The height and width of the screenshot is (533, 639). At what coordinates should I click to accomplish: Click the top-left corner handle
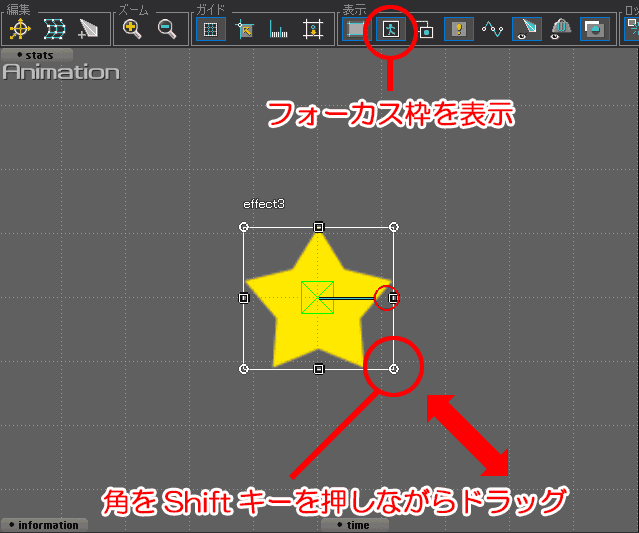pos(244,227)
